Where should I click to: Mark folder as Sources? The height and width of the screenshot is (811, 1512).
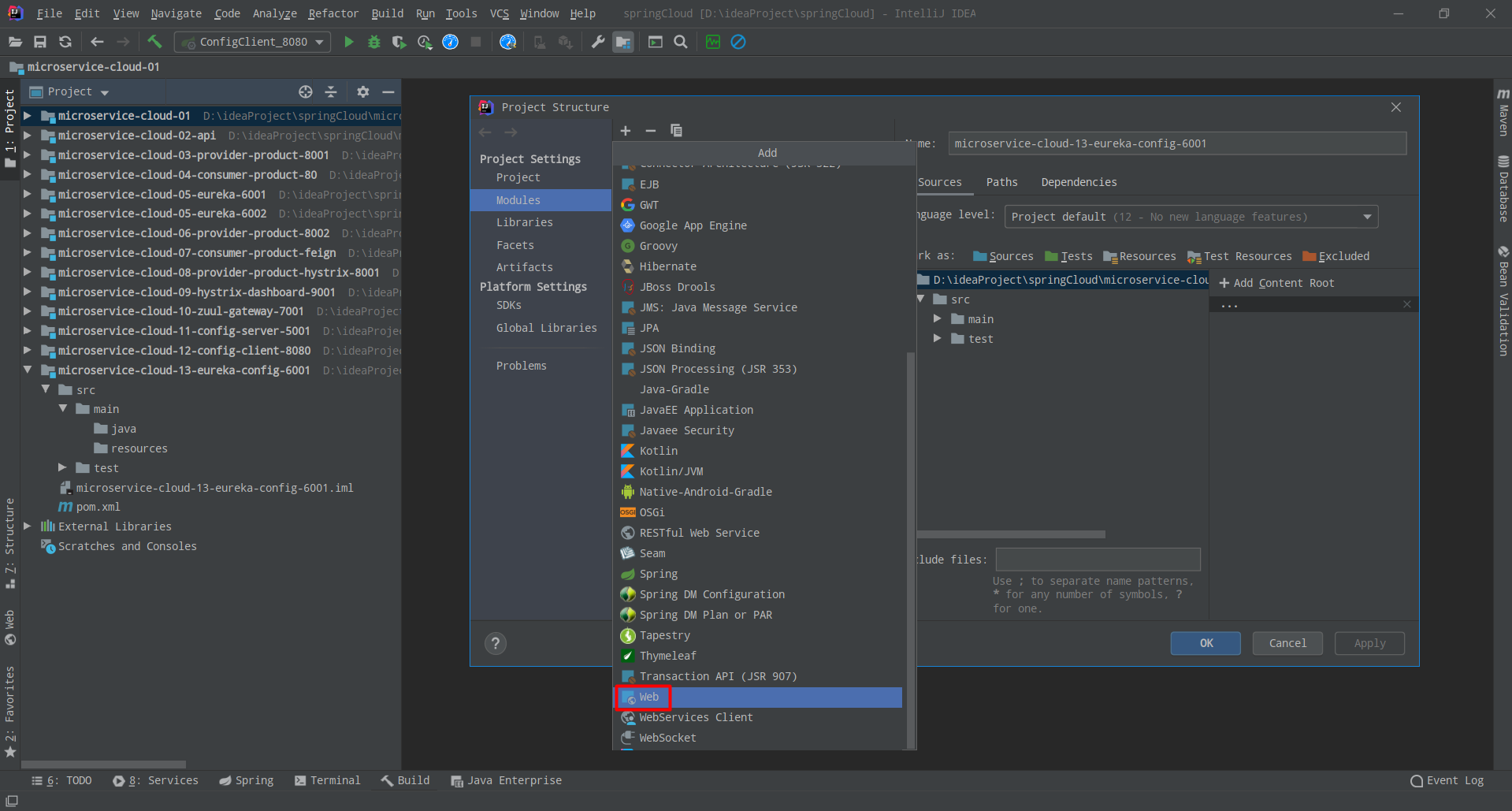coord(1003,256)
